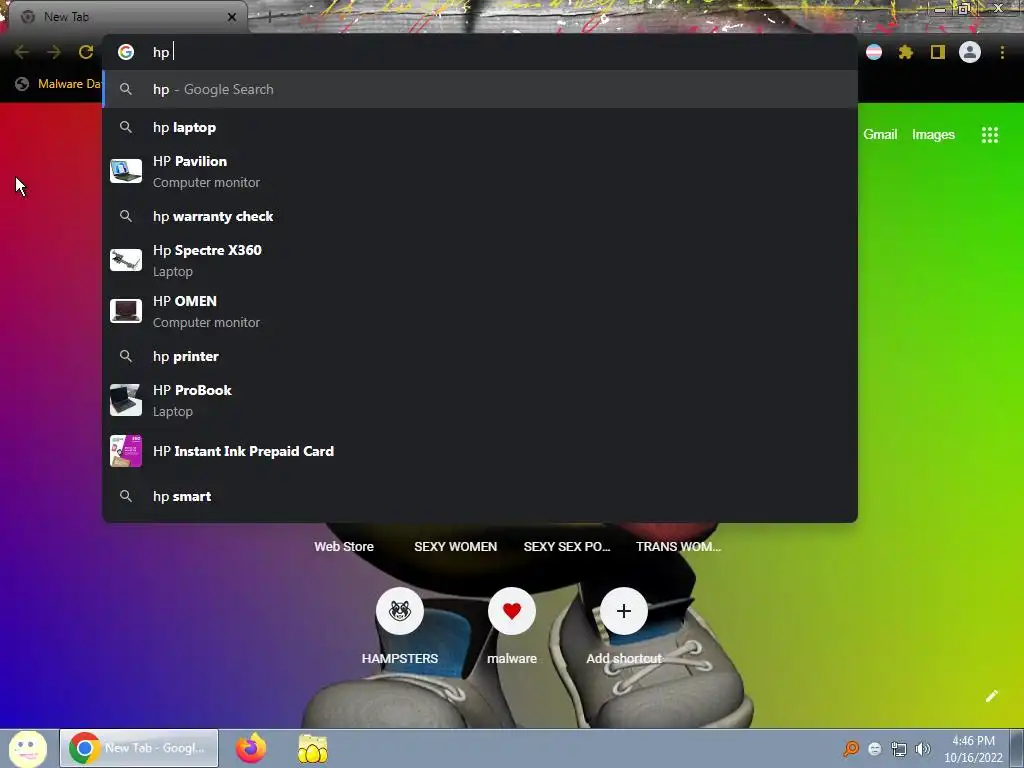Open the TRANS WOM... shortcut label

pos(679,547)
